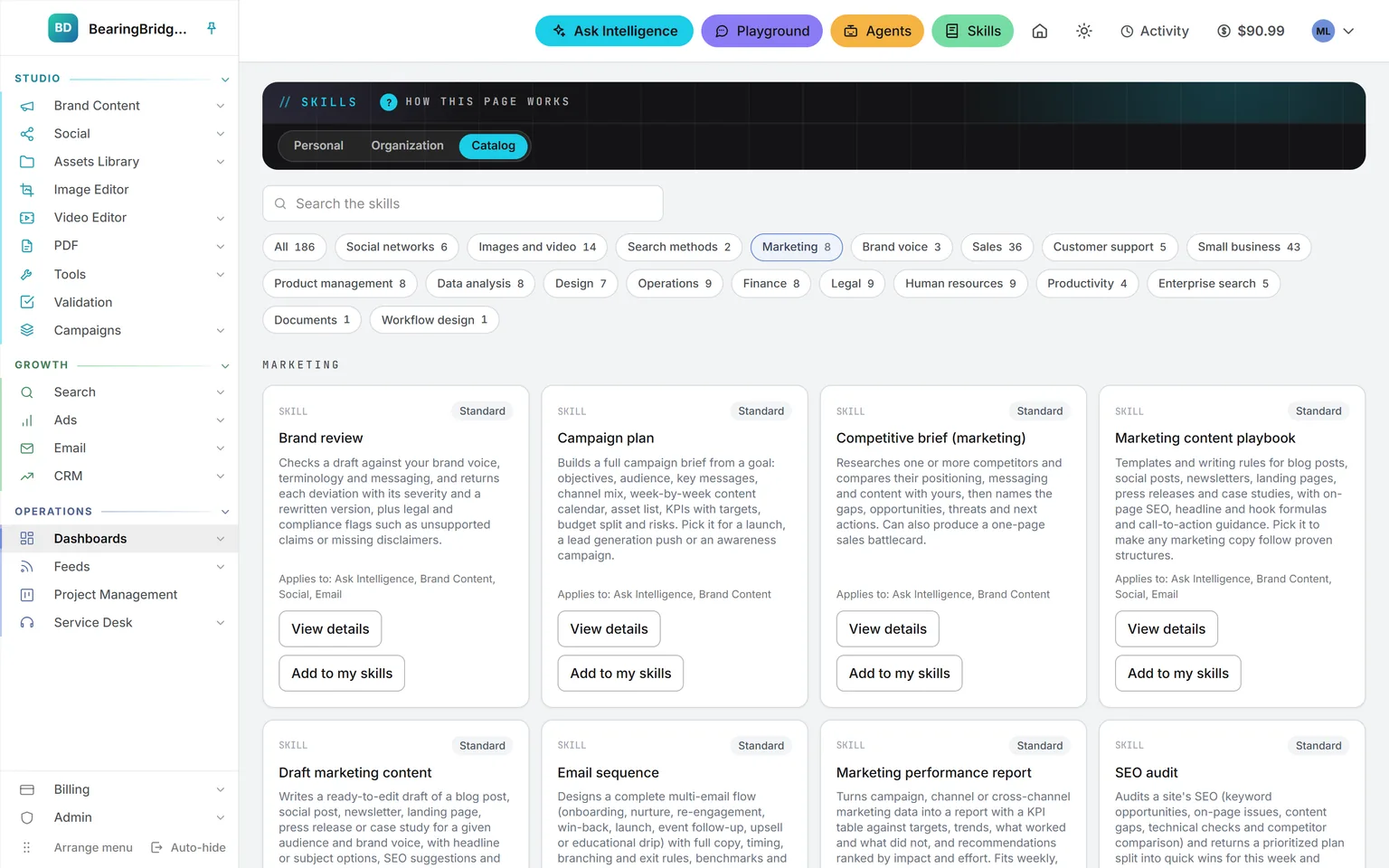Expand the Brand Content submenu chevron
1389x868 pixels.
(221, 106)
